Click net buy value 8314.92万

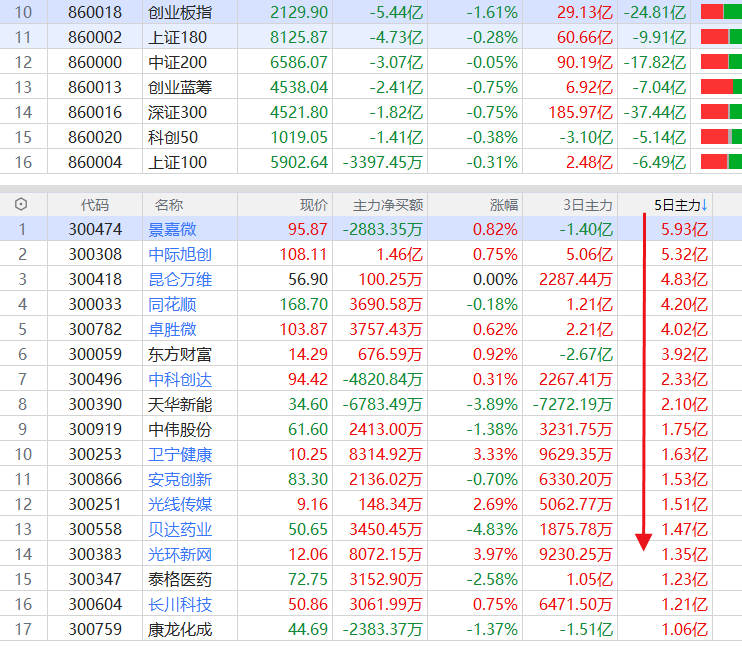tap(386, 455)
